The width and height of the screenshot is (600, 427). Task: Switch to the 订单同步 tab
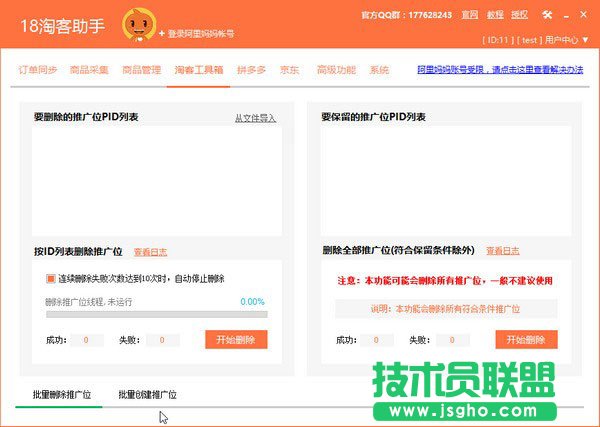tap(39, 70)
